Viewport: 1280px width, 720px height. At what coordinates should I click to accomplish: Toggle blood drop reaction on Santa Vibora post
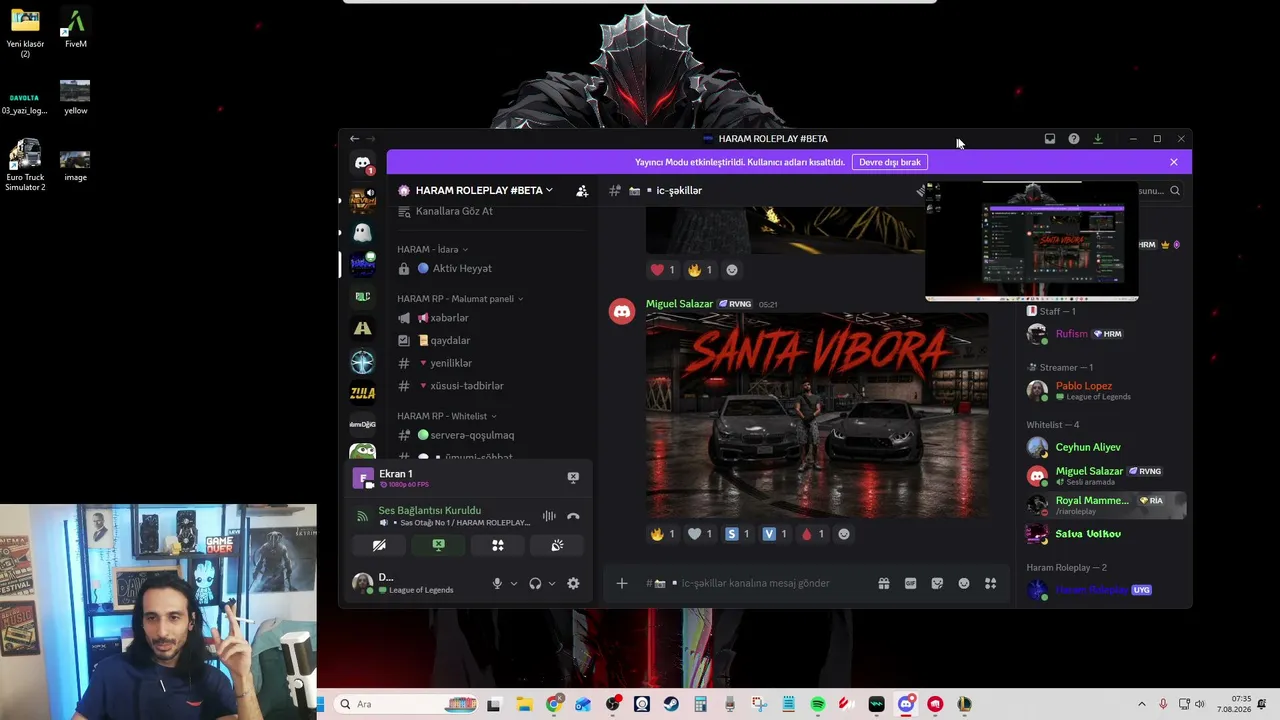pos(813,534)
